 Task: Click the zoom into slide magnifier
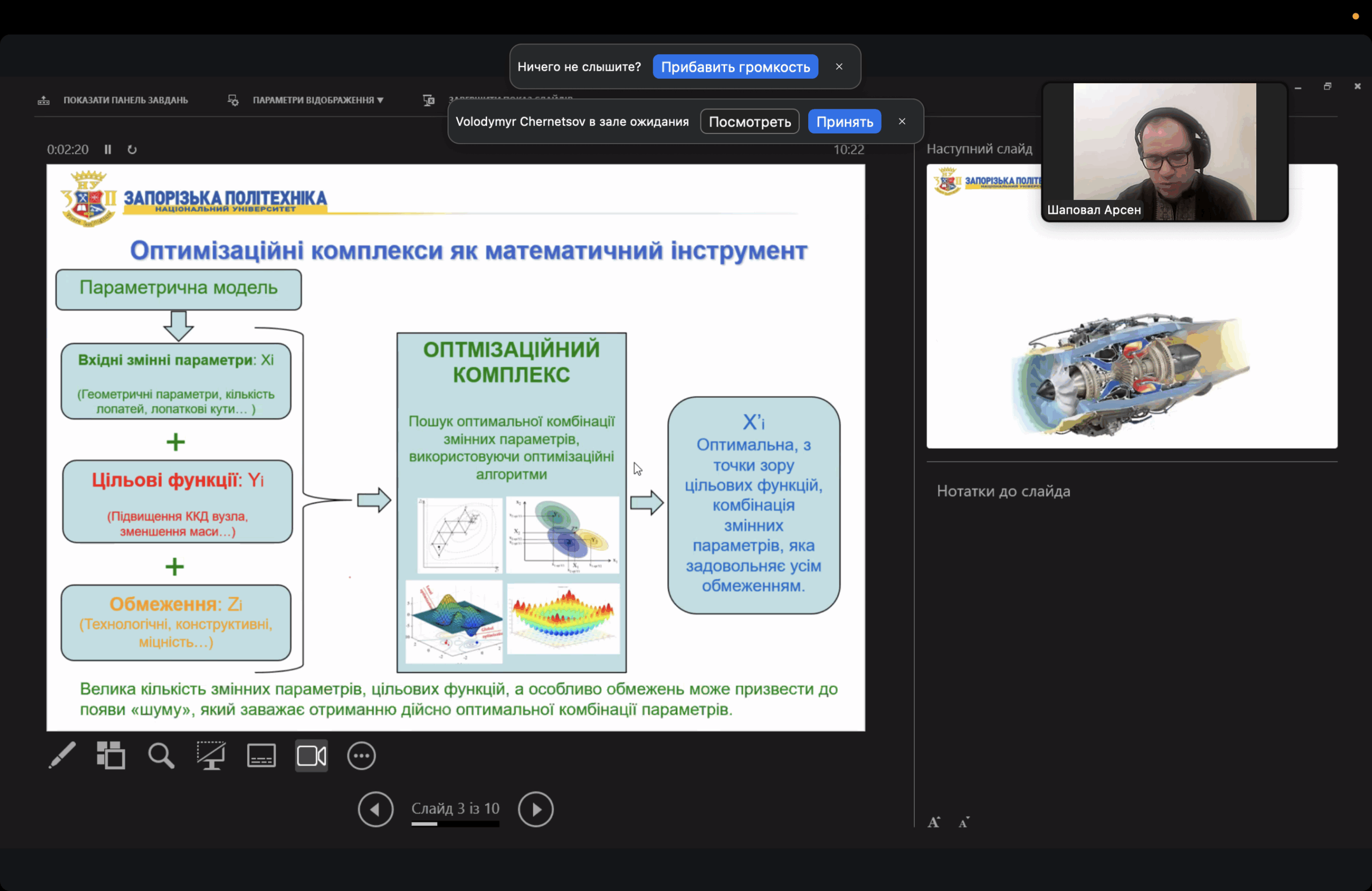(161, 755)
